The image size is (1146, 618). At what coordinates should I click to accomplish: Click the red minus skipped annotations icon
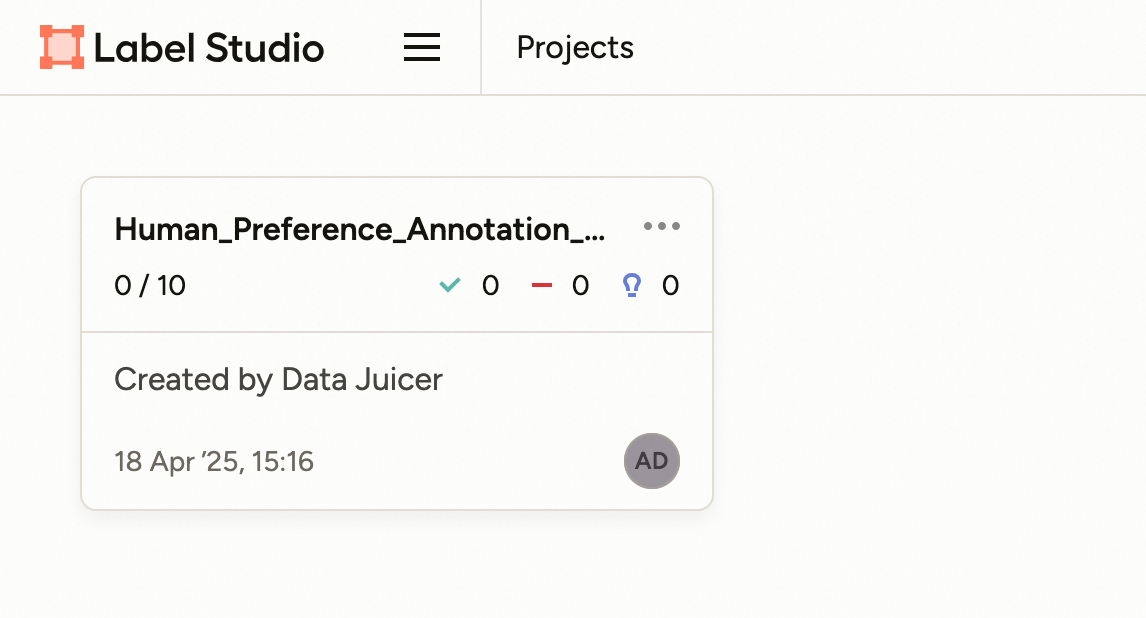(x=541, y=286)
